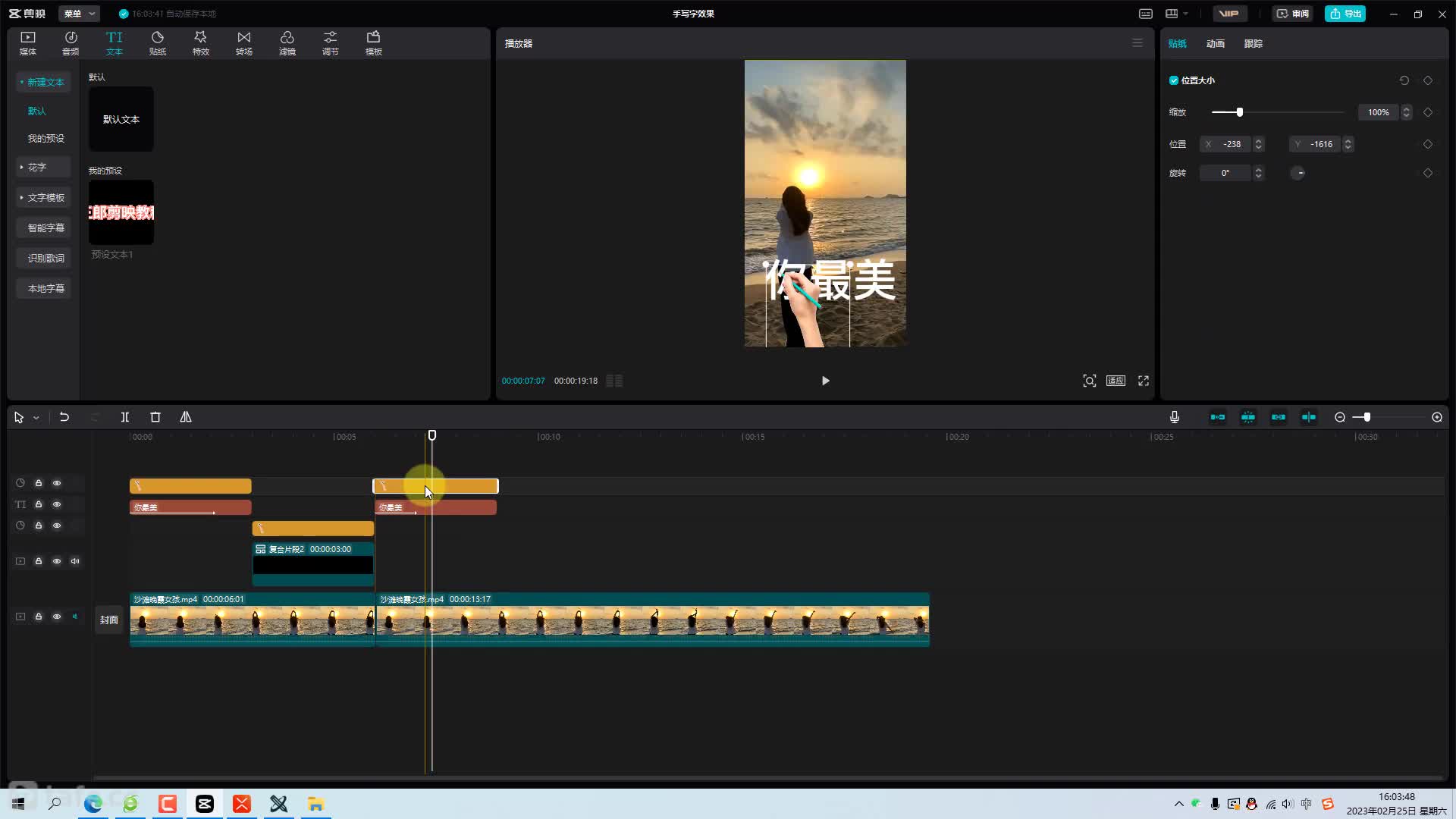Hide the second sticker track with eye icon

click(x=57, y=526)
